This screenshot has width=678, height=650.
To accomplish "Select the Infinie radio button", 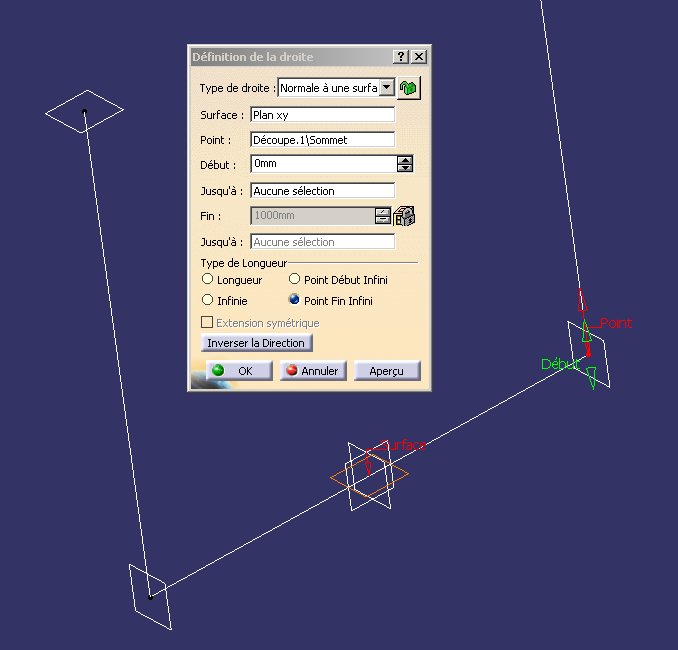I will (208, 300).
